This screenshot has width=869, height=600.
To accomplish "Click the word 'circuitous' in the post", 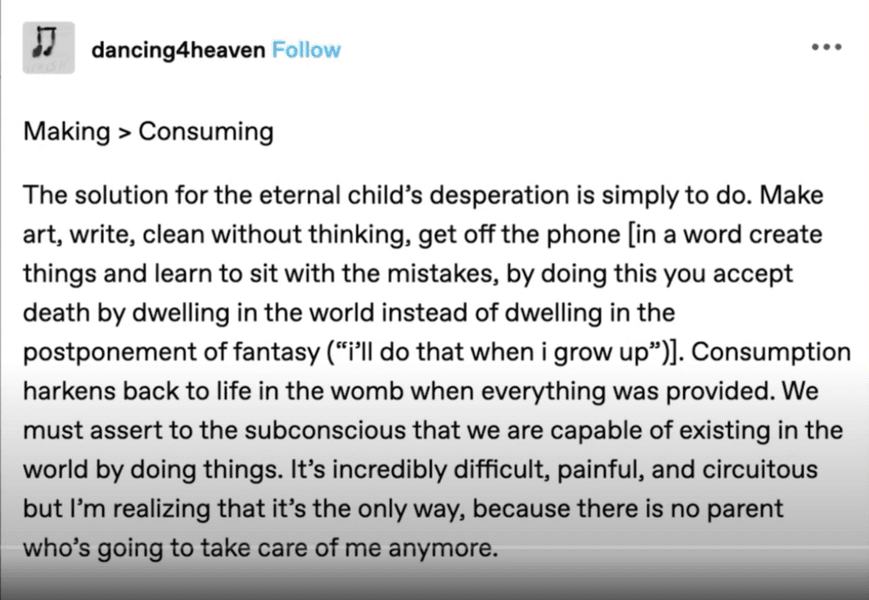I will [760, 470].
